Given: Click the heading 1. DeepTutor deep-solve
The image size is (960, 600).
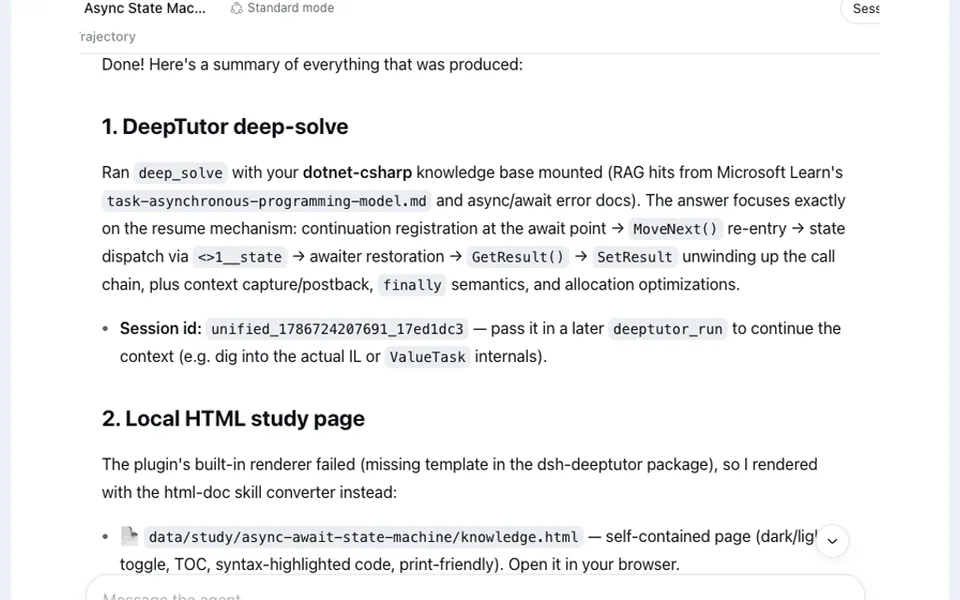Looking at the screenshot, I should (x=225, y=127).
